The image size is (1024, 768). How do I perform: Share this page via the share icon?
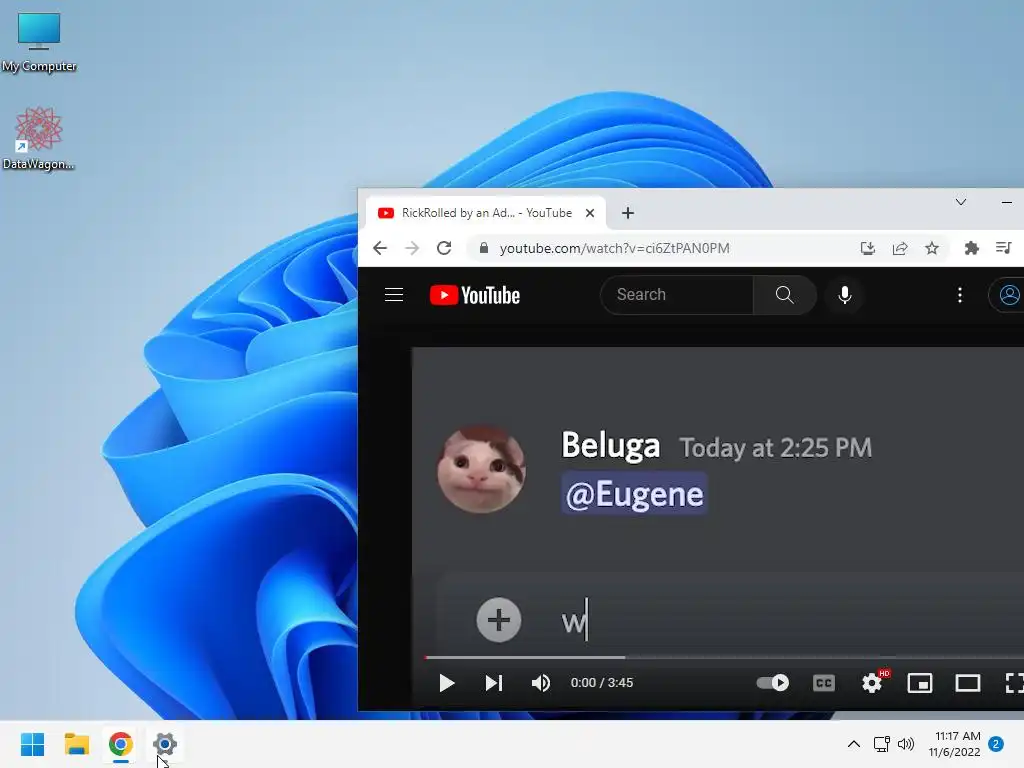point(900,248)
